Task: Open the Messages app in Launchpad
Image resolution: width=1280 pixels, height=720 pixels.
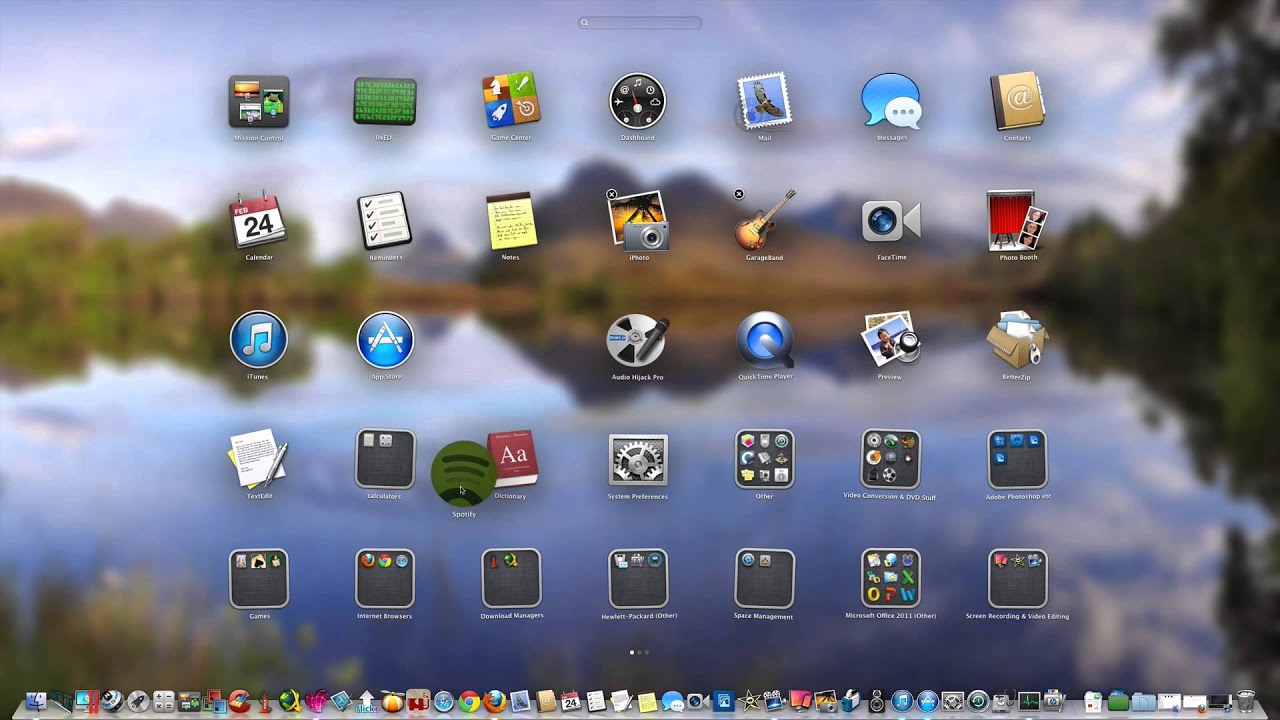Action: (x=891, y=101)
